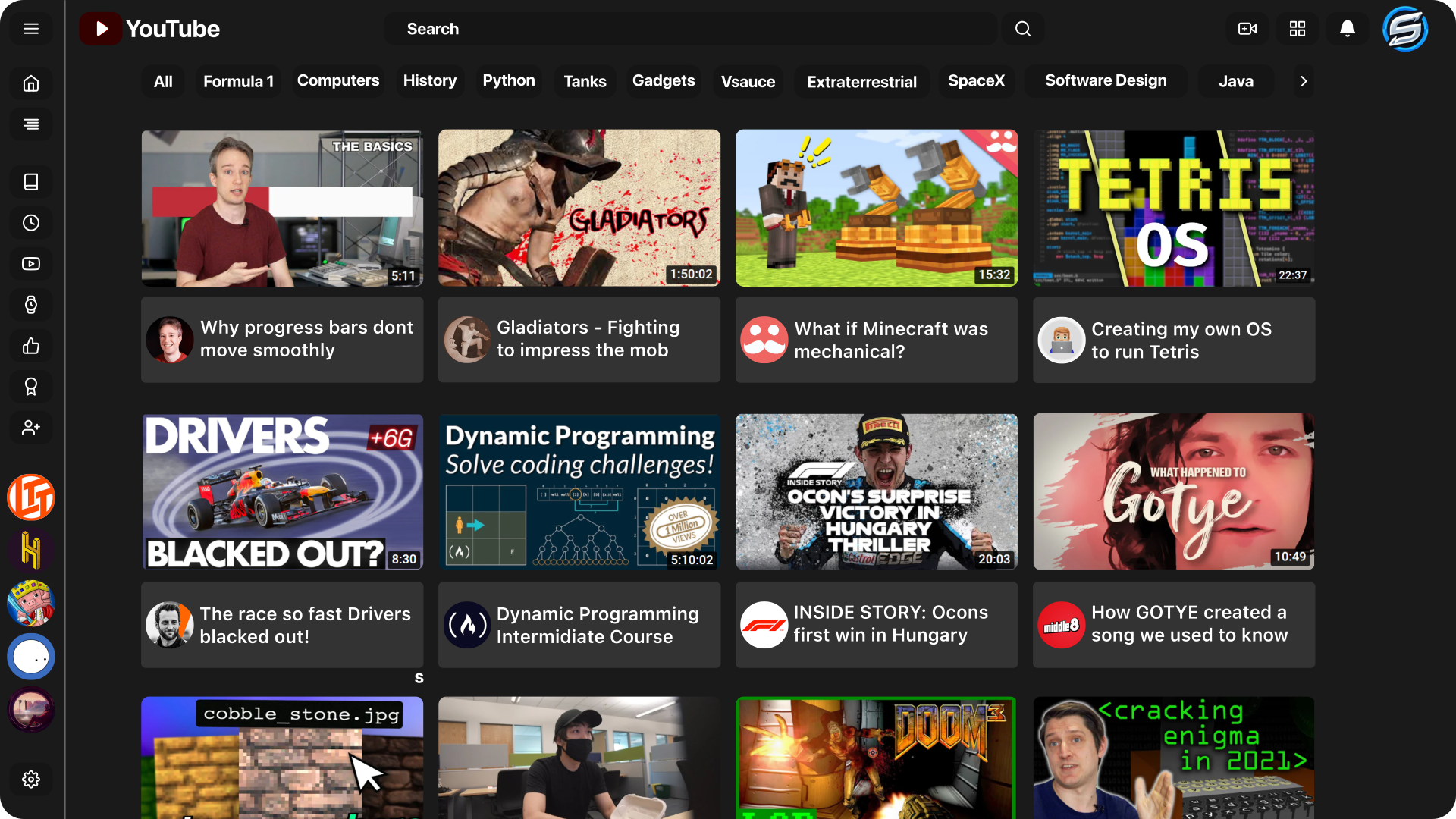Open the apps grid icon

pyautogui.click(x=1298, y=29)
